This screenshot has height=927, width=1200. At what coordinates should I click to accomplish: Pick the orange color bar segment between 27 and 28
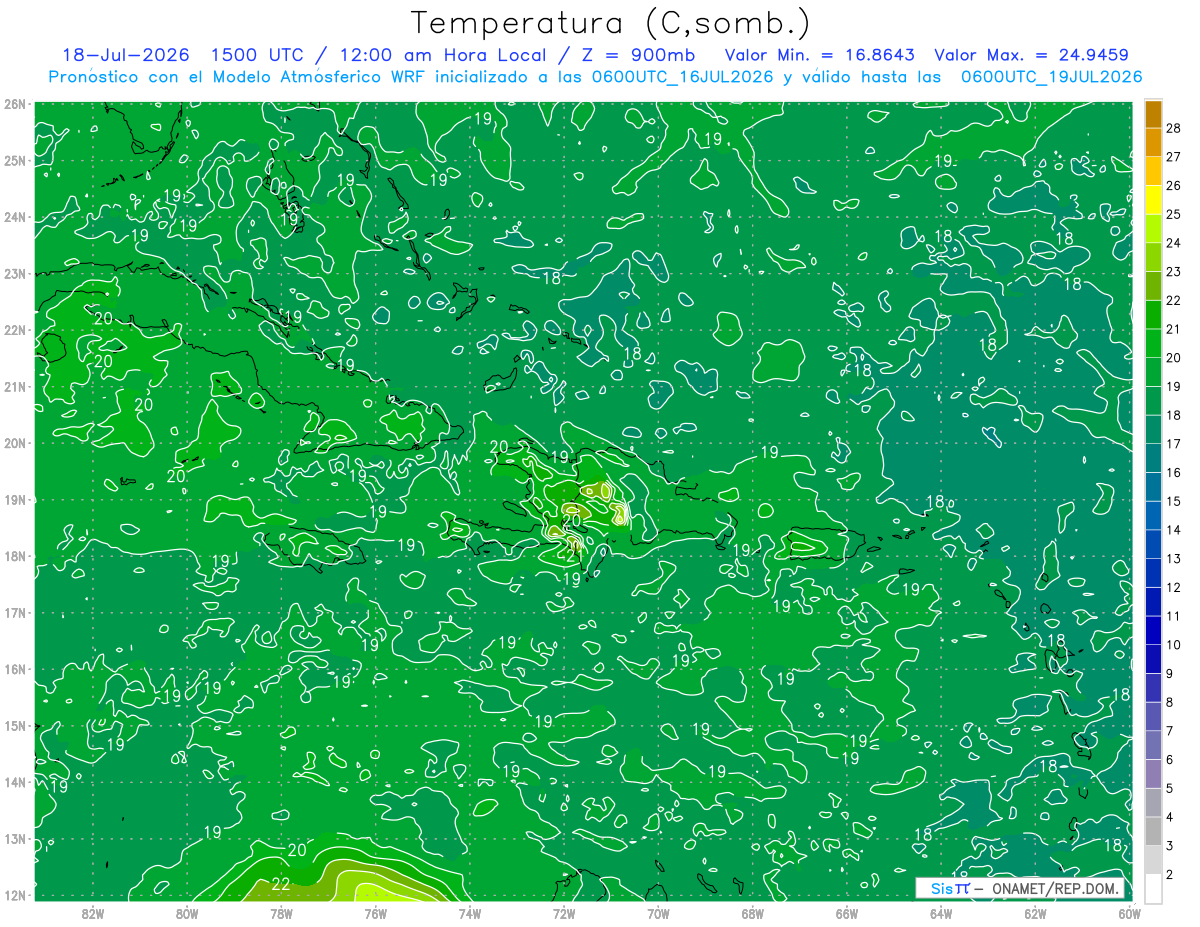click(x=1154, y=143)
